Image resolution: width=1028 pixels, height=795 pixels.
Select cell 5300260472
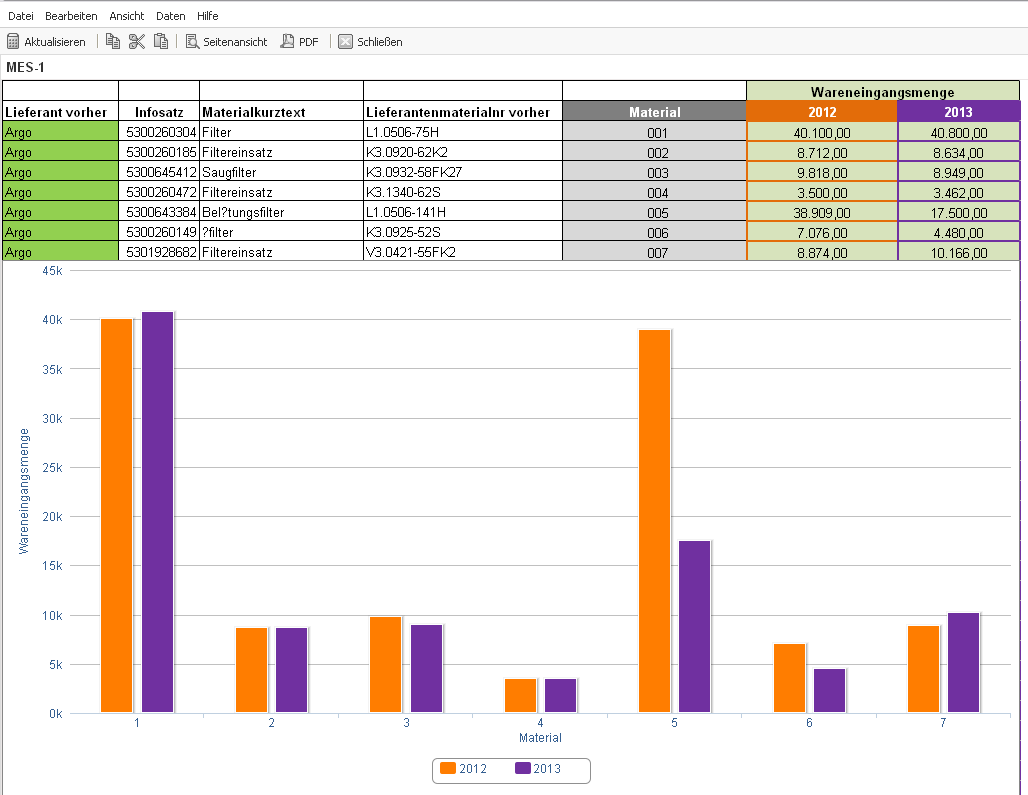coord(159,192)
